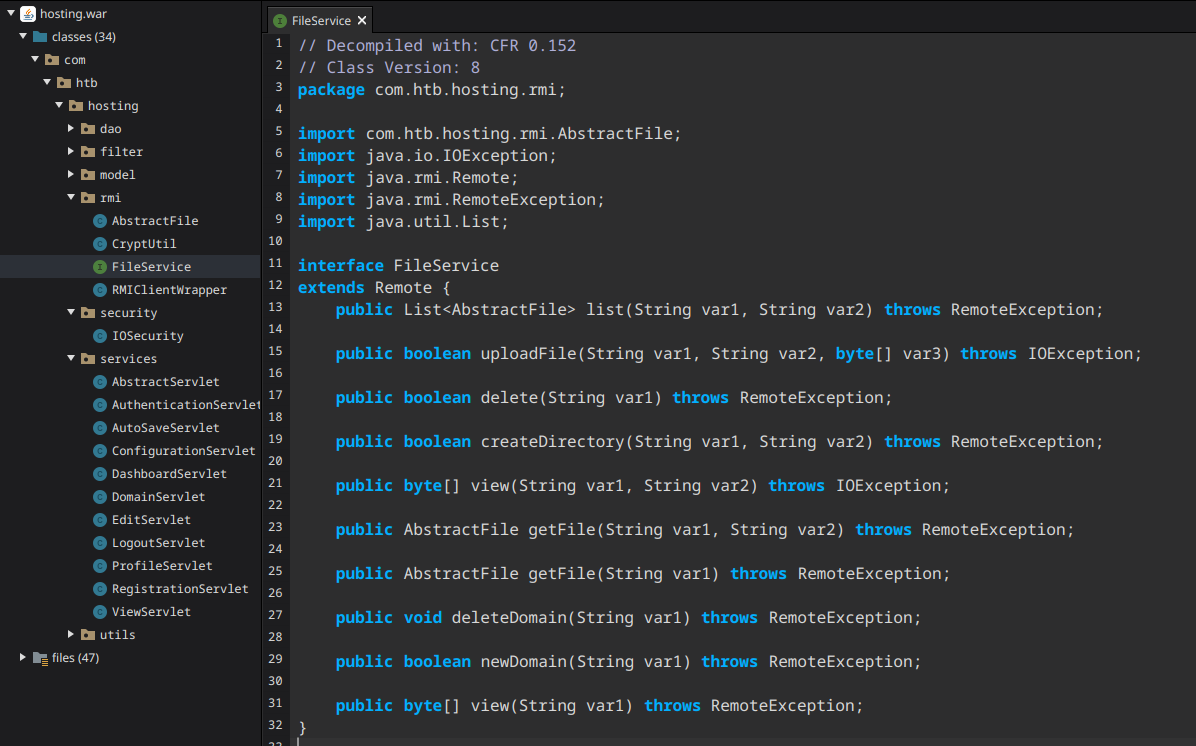1196x746 pixels.
Task: Click the newDomain method name in code
Action: [523, 662]
